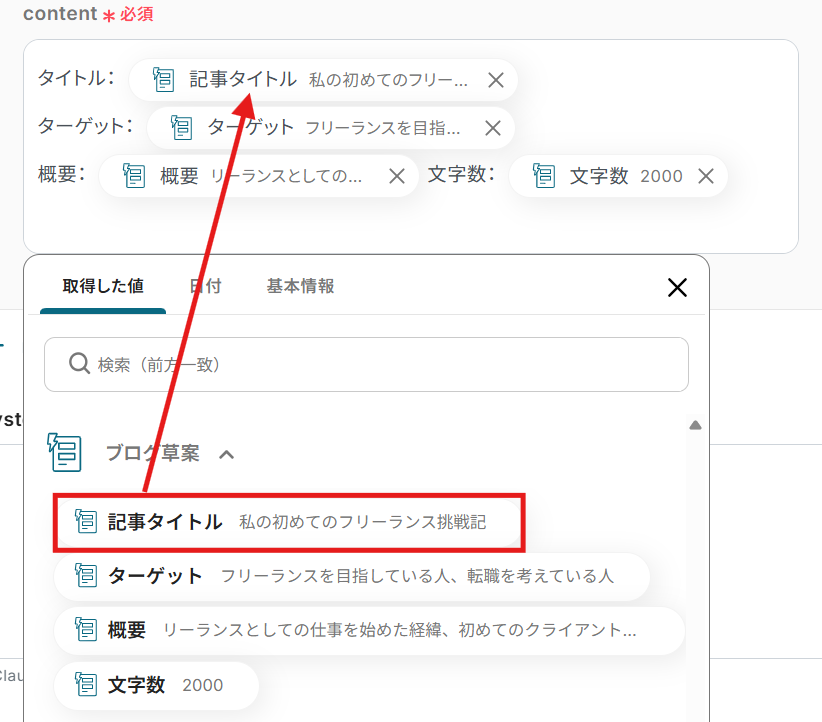Focus the 検索（前方一致） search field
Viewport: 822px width, 722px height.
pyautogui.click(x=366, y=364)
